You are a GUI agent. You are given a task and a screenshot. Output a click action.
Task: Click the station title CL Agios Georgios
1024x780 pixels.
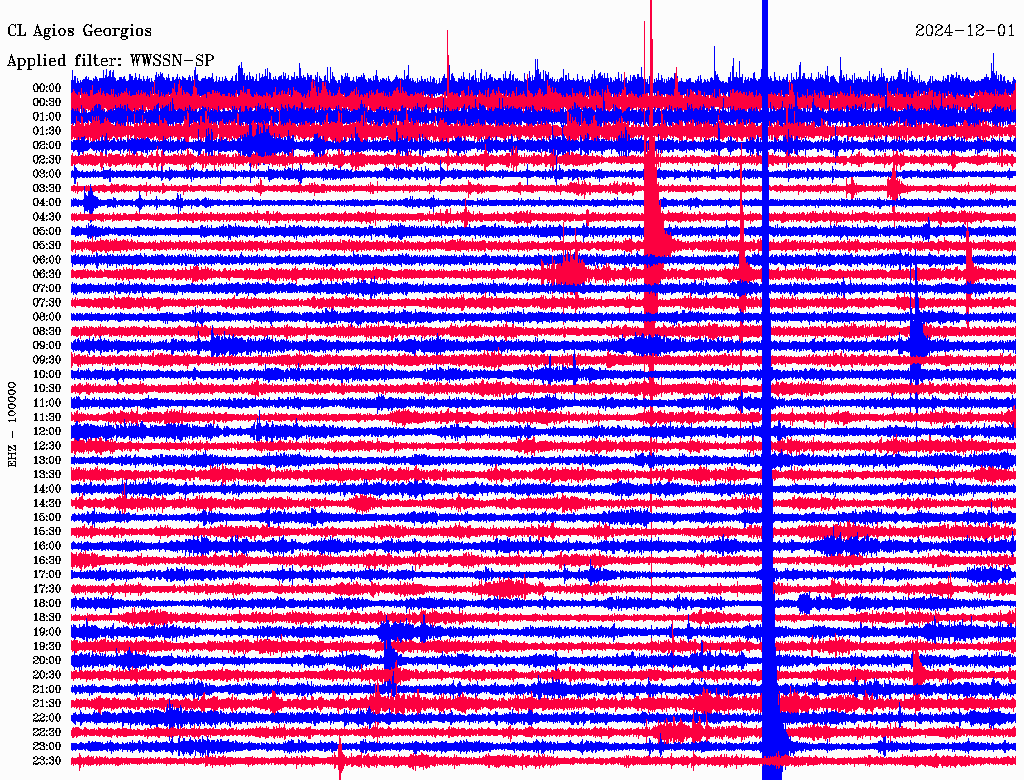tap(79, 31)
